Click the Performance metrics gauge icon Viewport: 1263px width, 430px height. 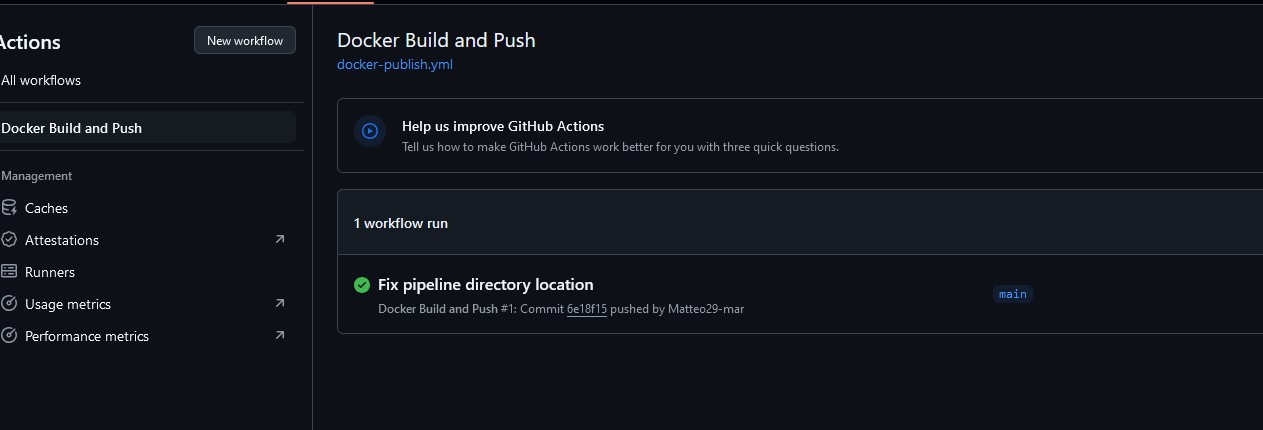(x=9, y=336)
